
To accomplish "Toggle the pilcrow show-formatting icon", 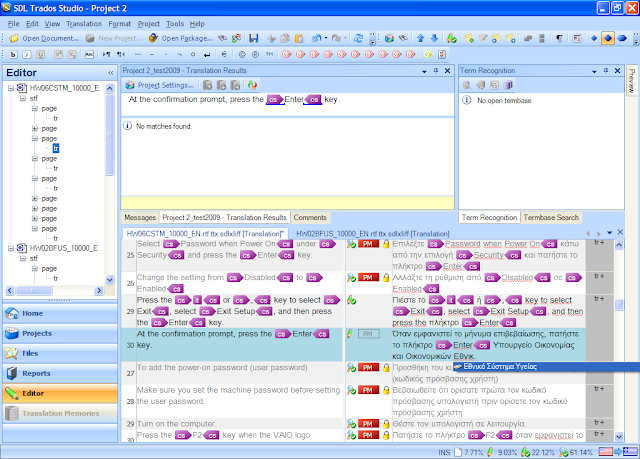I will 559,38.
